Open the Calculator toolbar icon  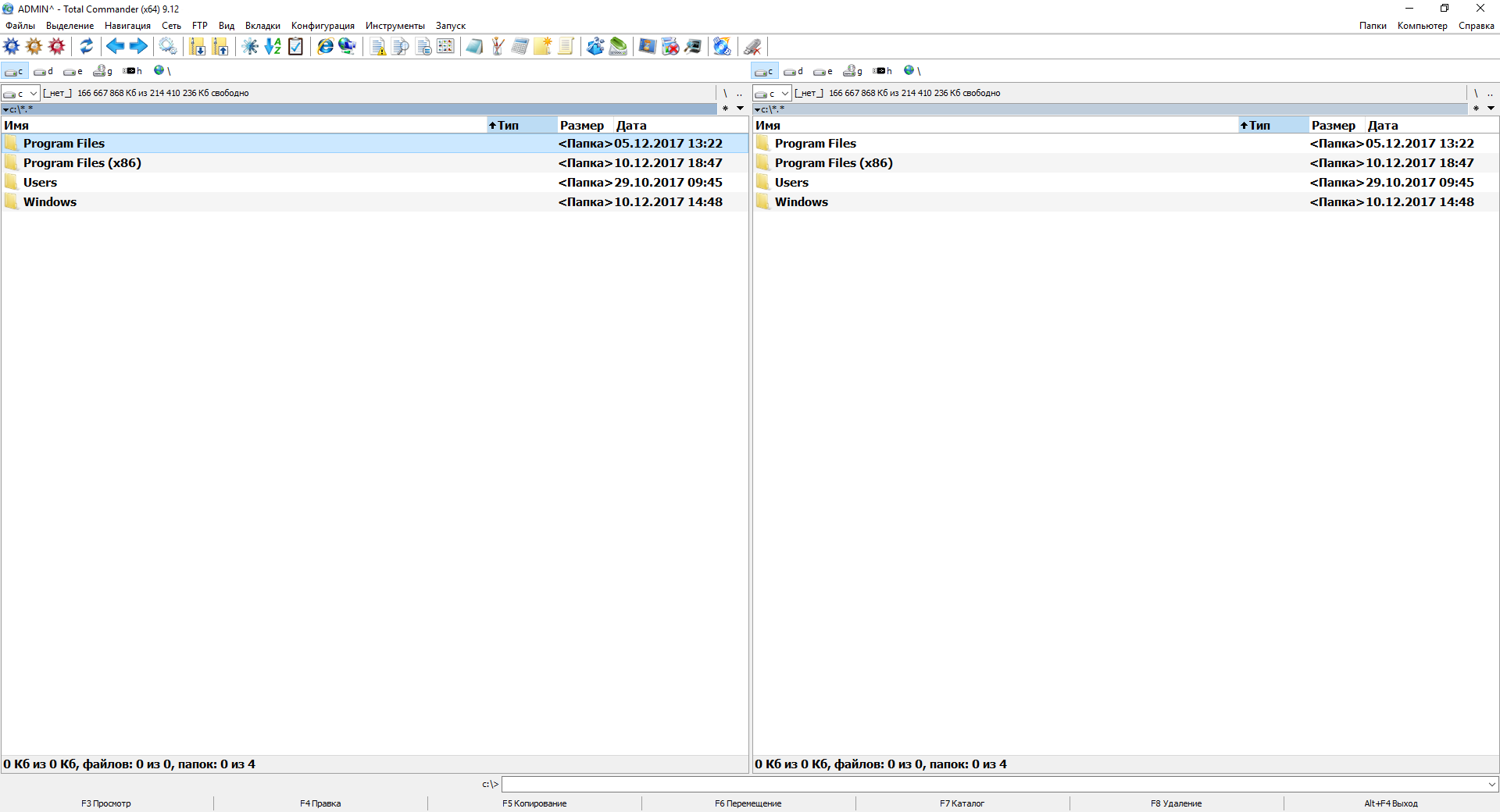[520, 47]
